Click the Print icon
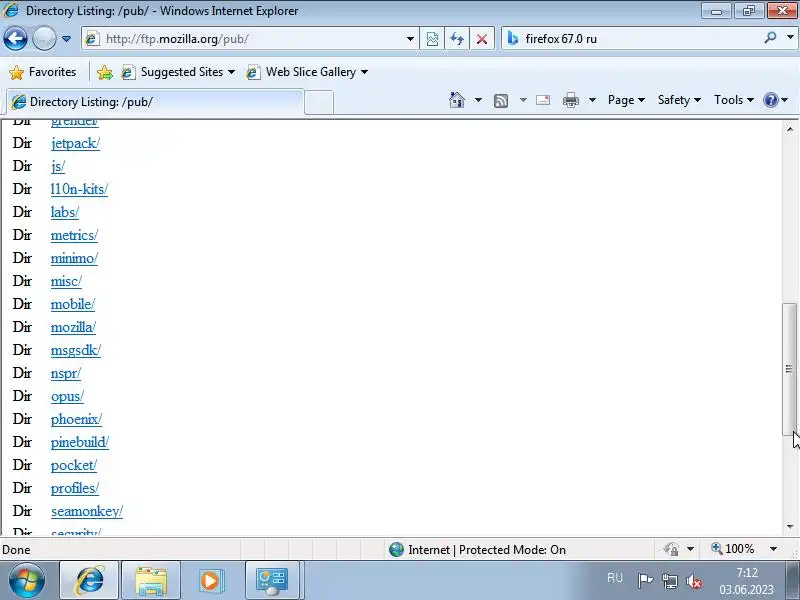The height and width of the screenshot is (600, 800). (x=570, y=100)
